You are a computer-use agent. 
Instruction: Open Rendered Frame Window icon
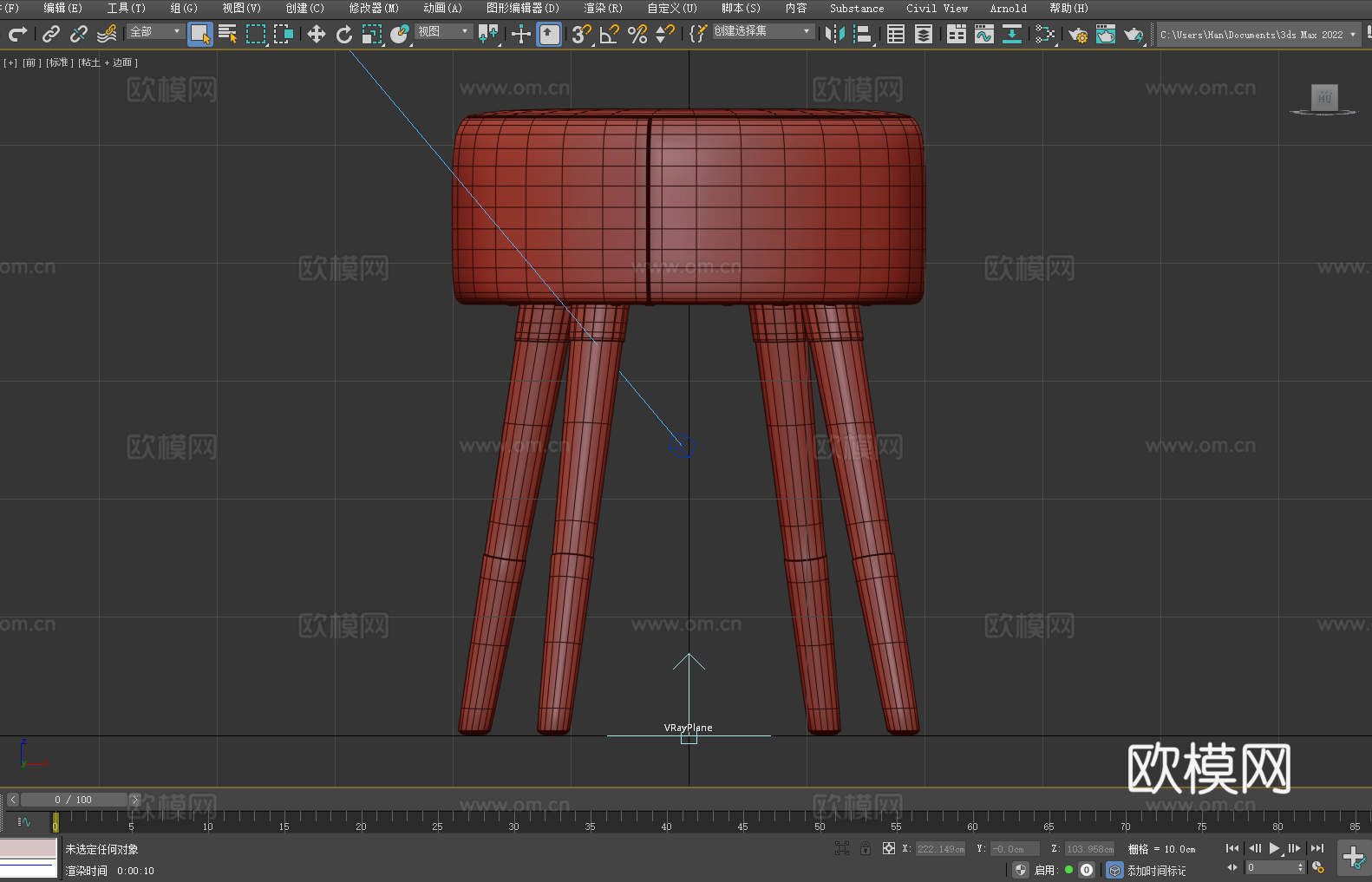pos(1106,34)
